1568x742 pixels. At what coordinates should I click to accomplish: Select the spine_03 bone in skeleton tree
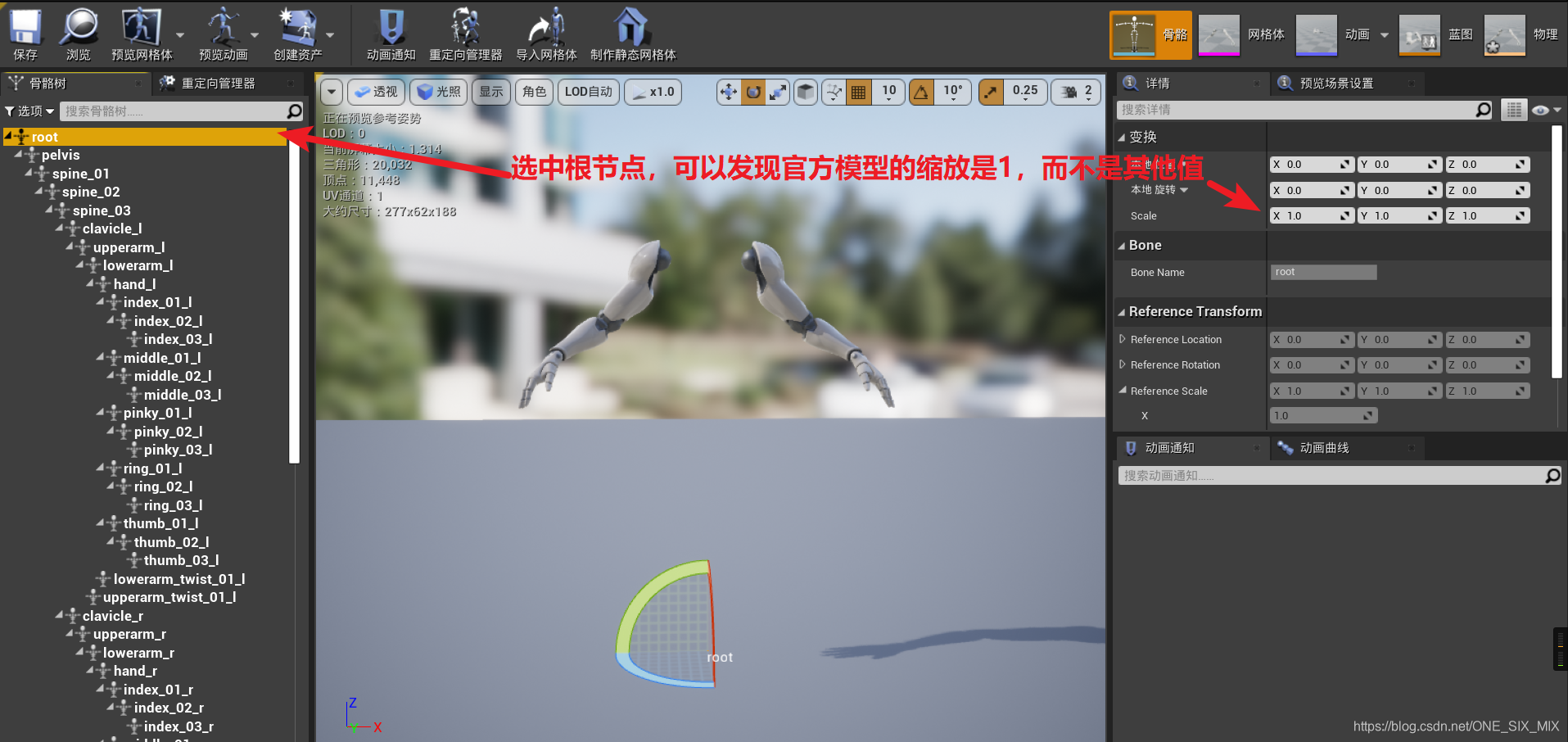tap(101, 210)
